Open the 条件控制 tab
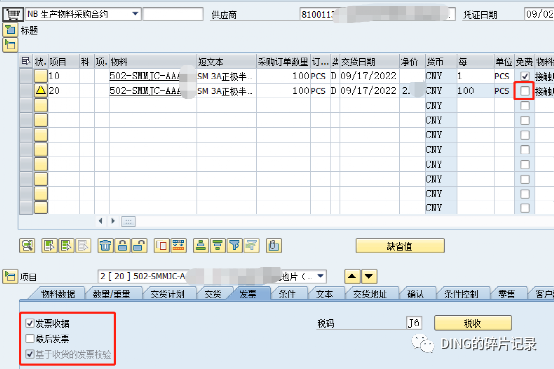The image size is (554, 369). (x=461, y=294)
